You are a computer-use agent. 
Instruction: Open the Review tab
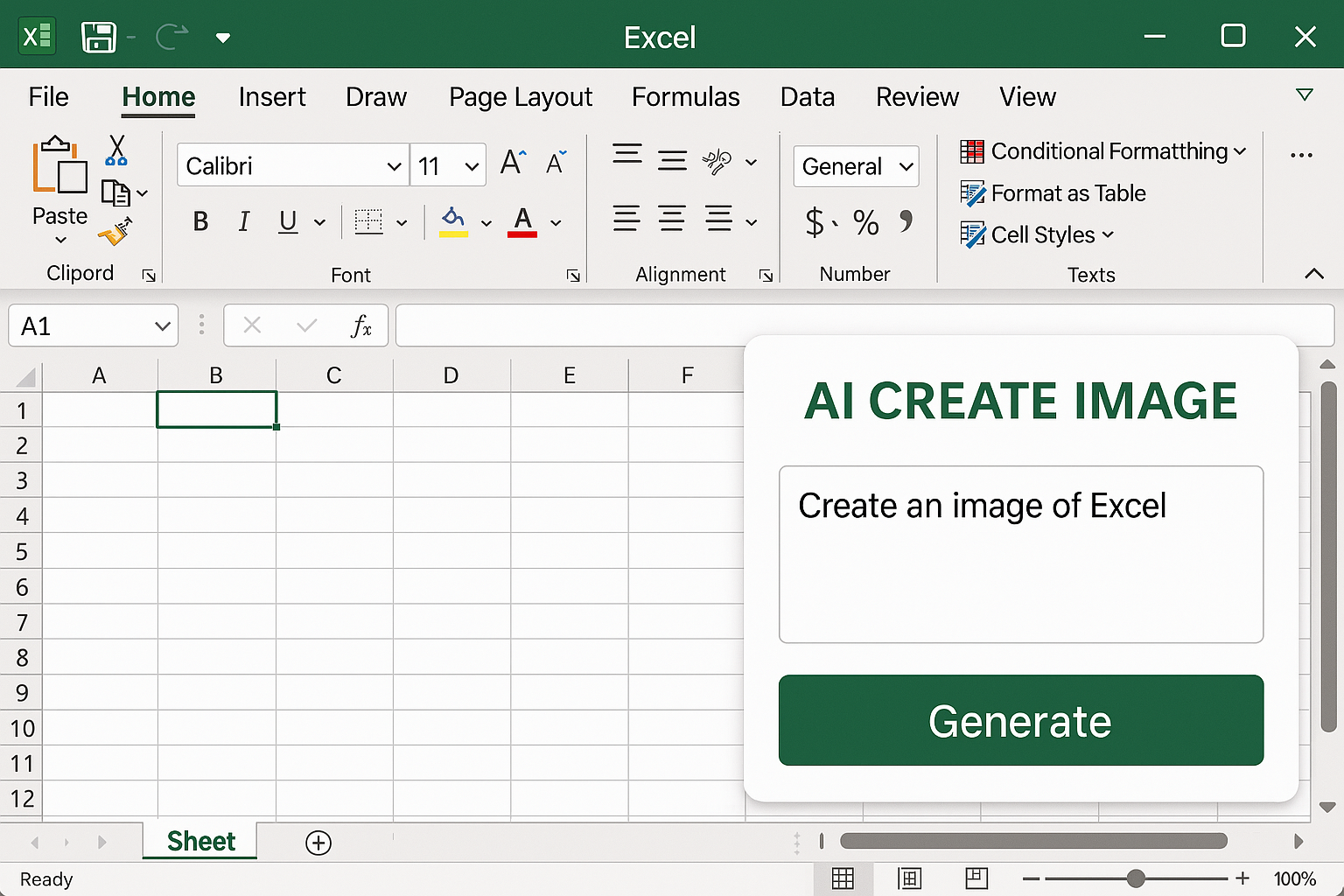(917, 97)
